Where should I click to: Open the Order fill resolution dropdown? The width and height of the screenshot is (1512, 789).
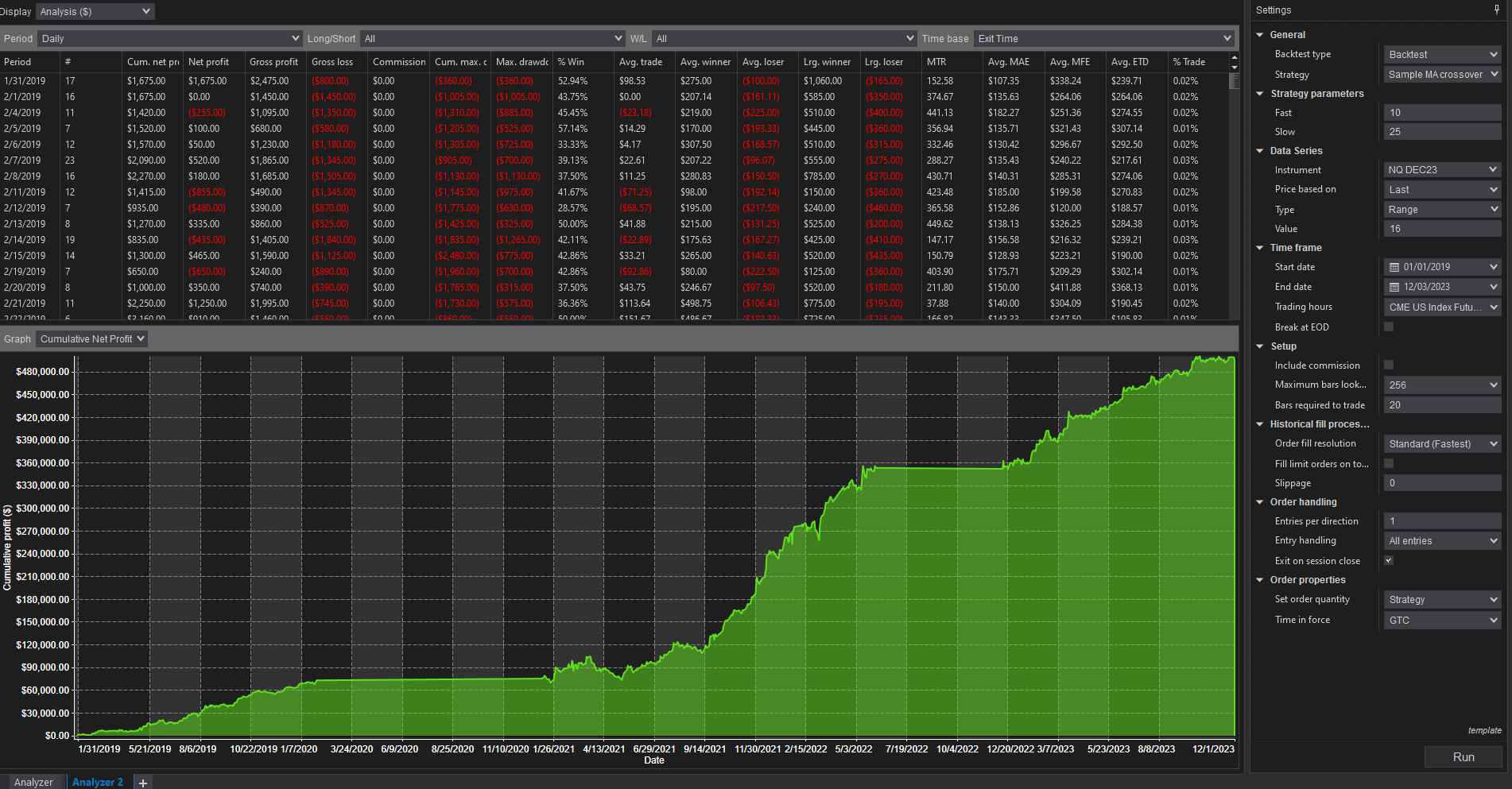tap(1442, 443)
